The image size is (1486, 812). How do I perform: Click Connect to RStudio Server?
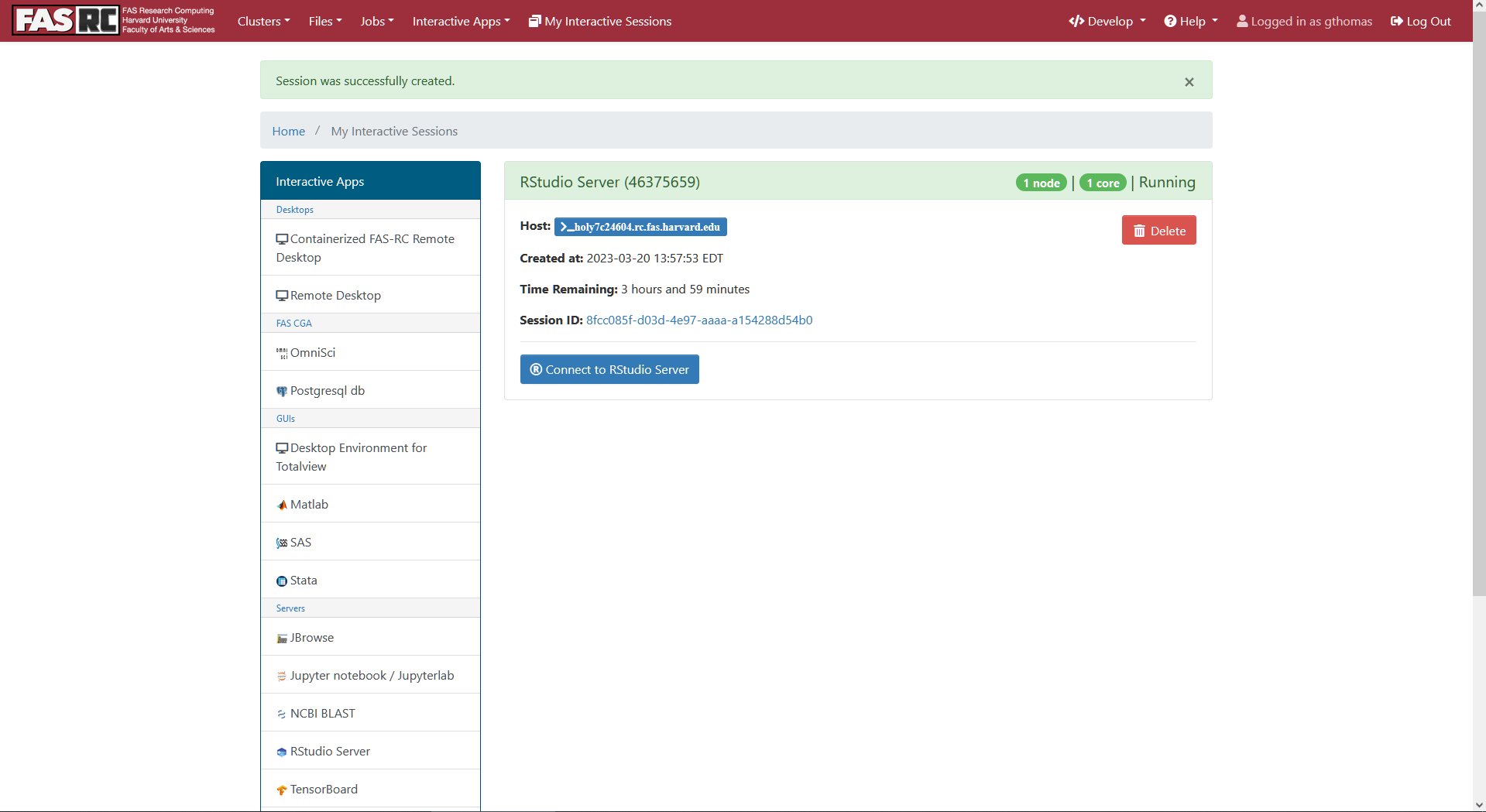(x=609, y=369)
